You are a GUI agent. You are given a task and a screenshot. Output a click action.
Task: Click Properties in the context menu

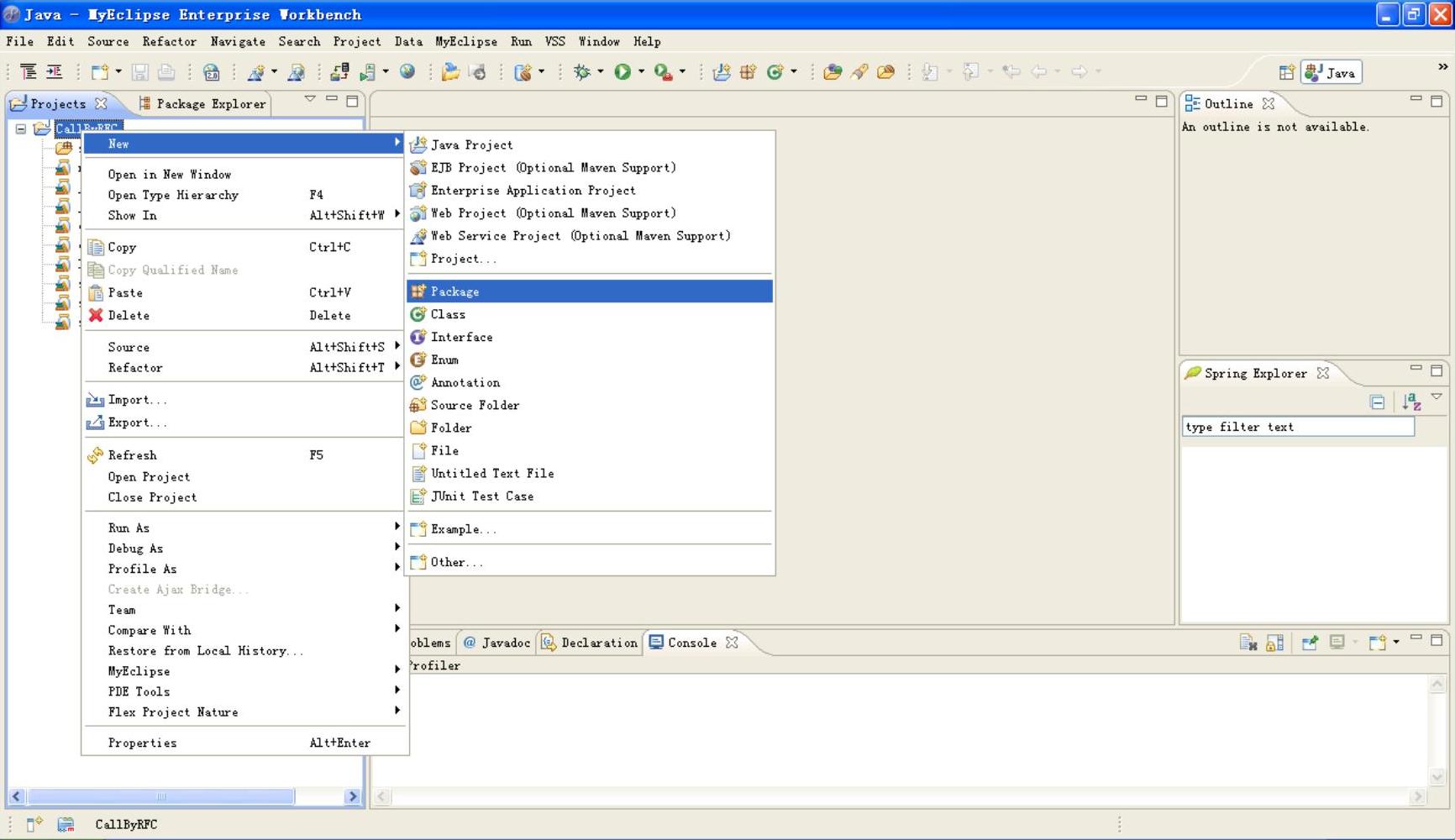244,743
